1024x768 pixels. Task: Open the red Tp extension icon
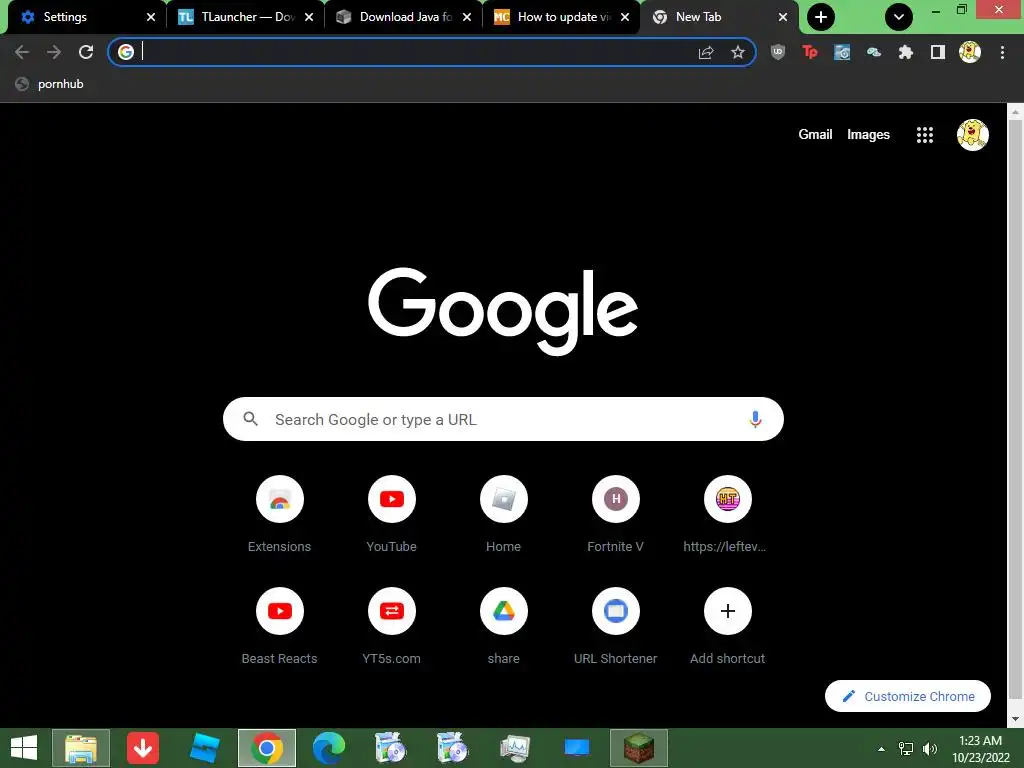[810, 52]
